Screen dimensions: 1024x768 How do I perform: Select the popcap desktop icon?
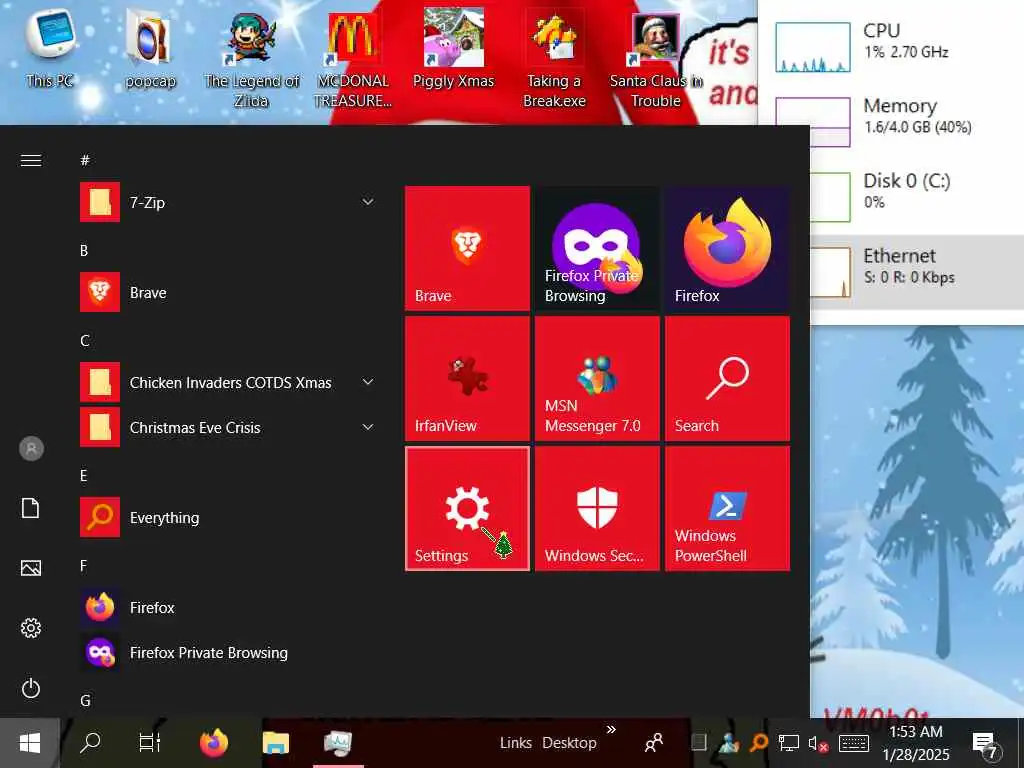coord(150,49)
